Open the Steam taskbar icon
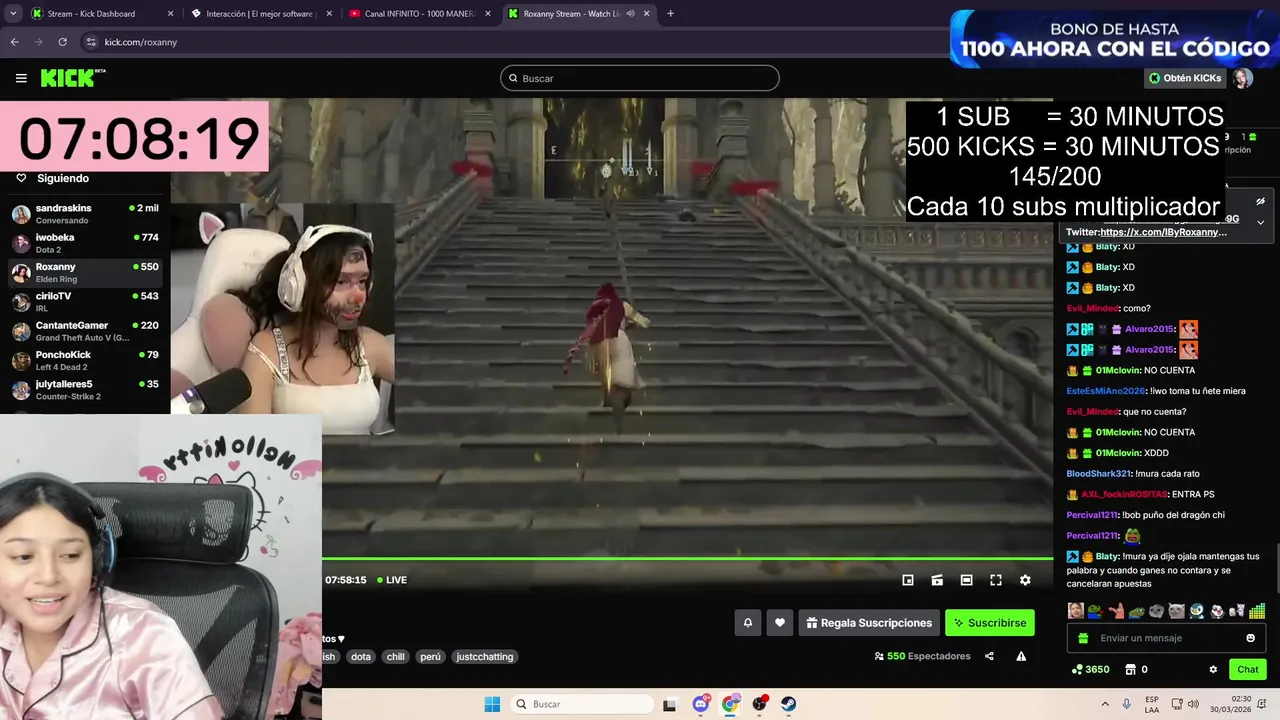The width and height of the screenshot is (1280, 720). [789, 704]
